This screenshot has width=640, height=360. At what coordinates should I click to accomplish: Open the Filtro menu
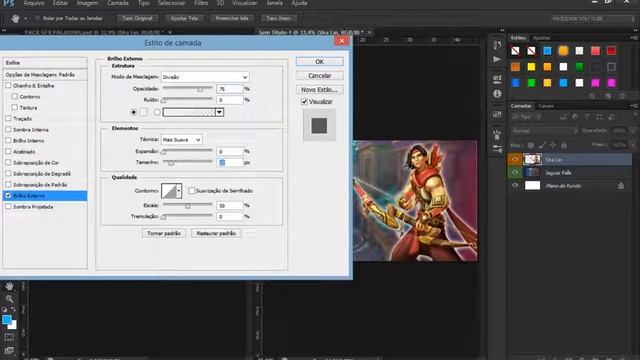tap(201, 3)
